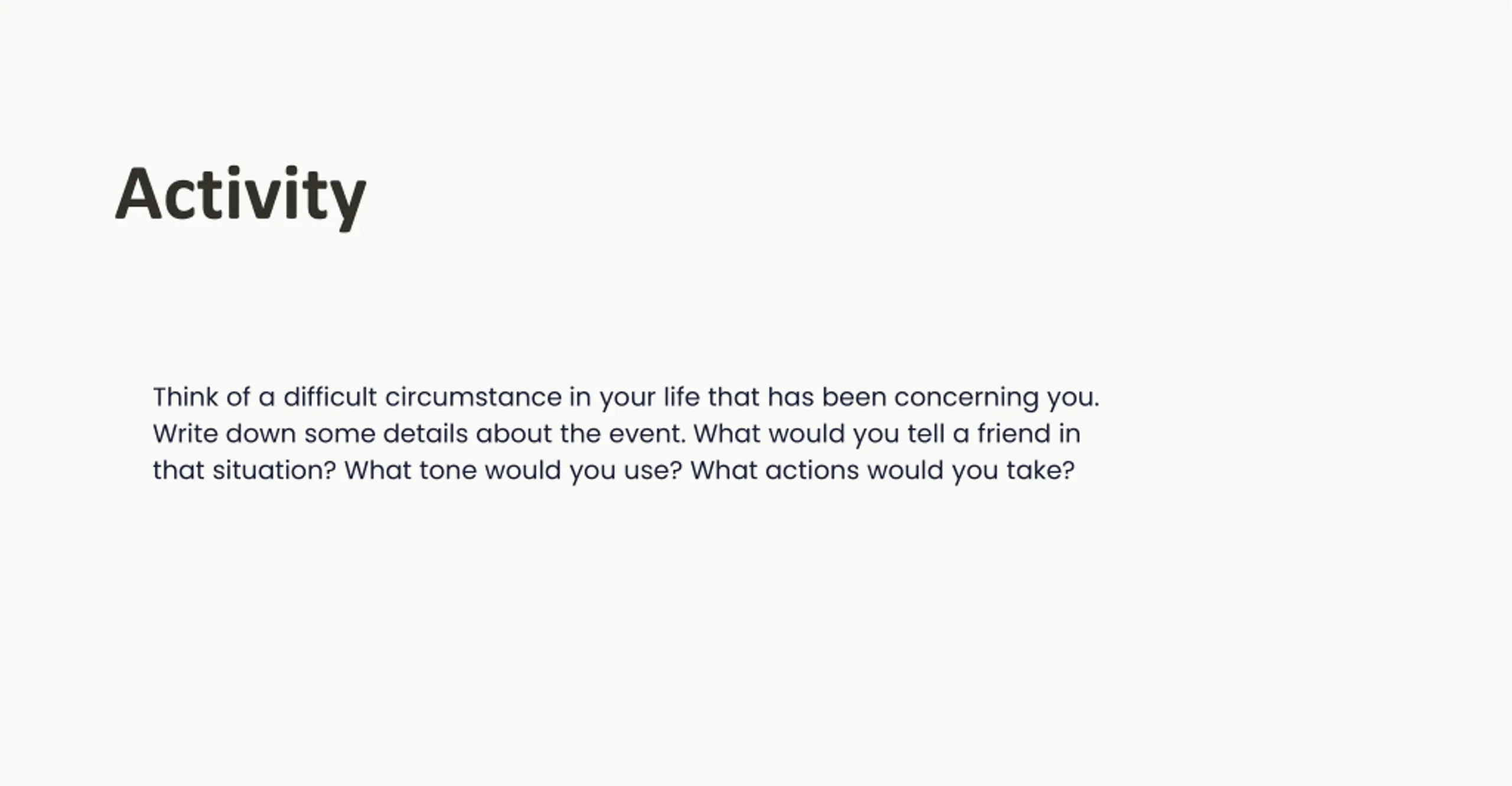The width and height of the screenshot is (1512, 786).
Task: Click the word situation in the last line
Action: pos(274,470)
